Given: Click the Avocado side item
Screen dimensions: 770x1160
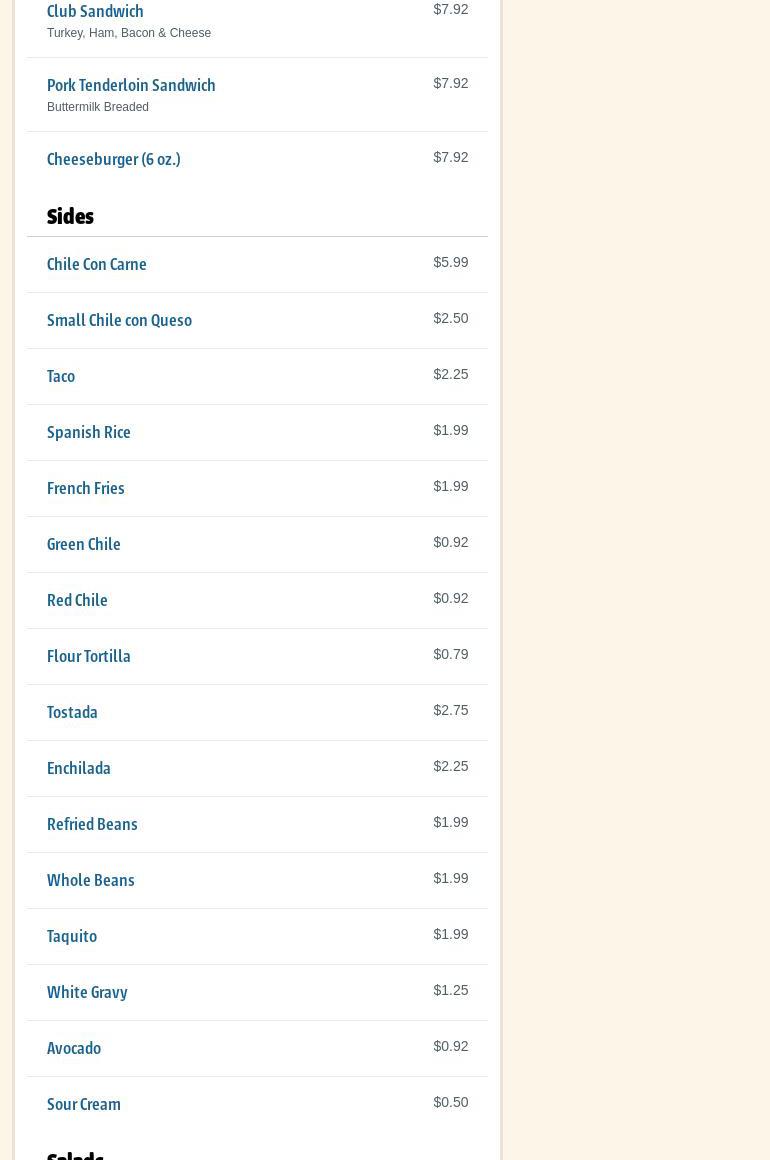Looking at the screenshot, I should (x=74, y=1048).
